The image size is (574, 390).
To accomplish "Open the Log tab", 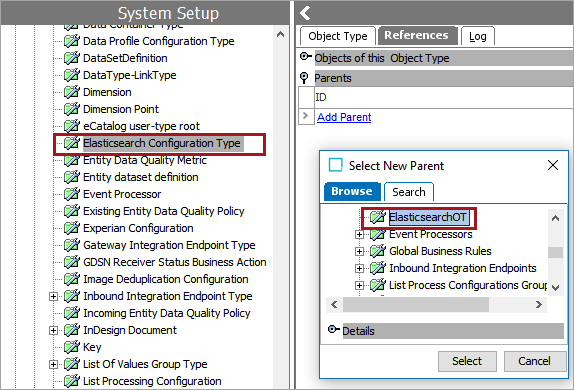I will click(x=478, y=36).
